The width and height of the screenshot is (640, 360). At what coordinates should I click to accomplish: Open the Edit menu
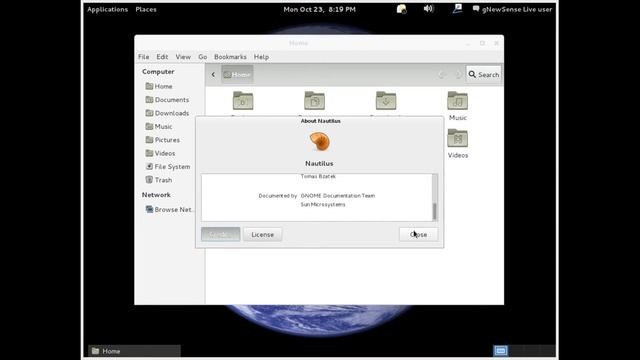pos(162,57)
